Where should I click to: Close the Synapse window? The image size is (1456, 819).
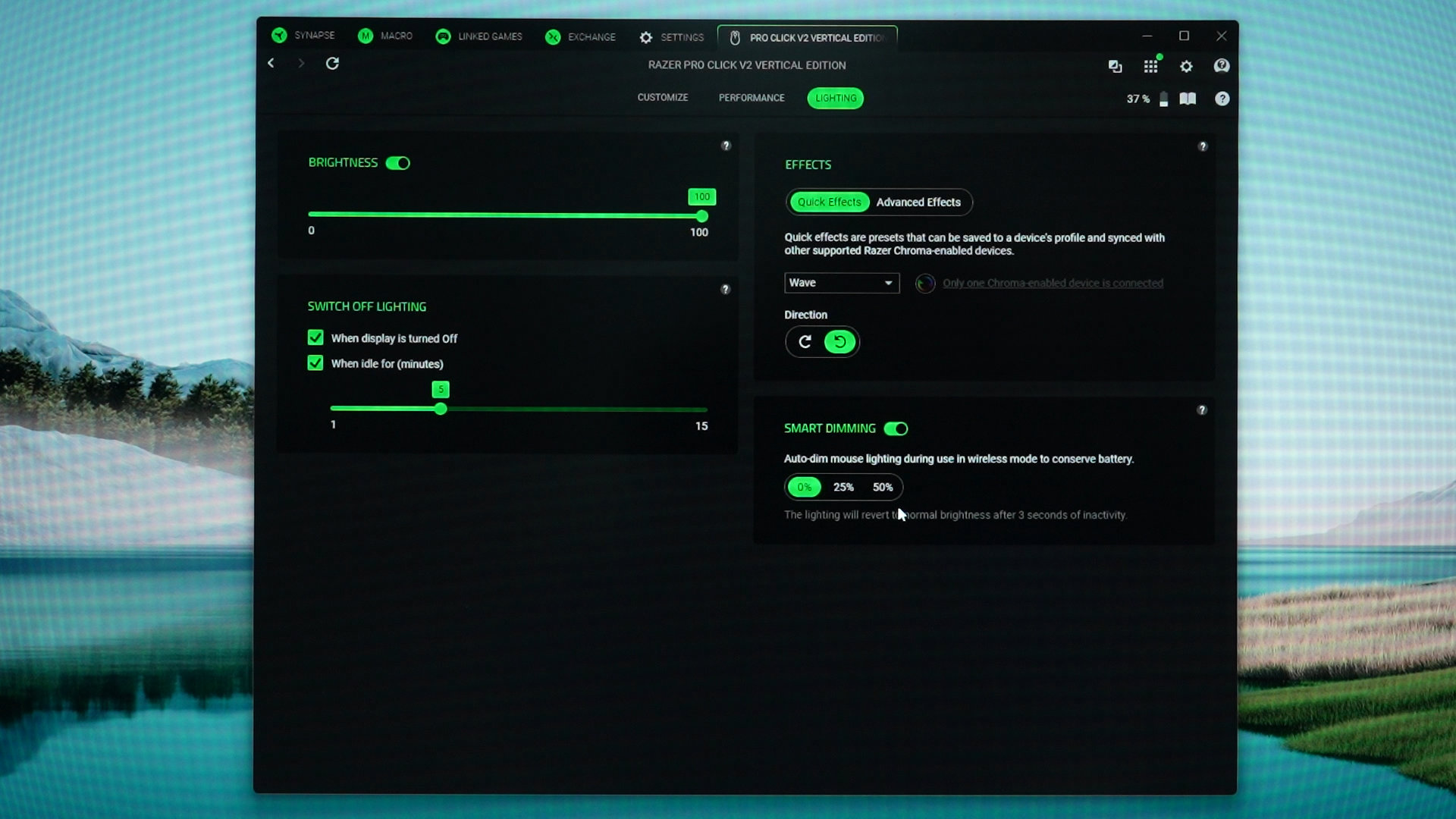(x=1221, y=36)
